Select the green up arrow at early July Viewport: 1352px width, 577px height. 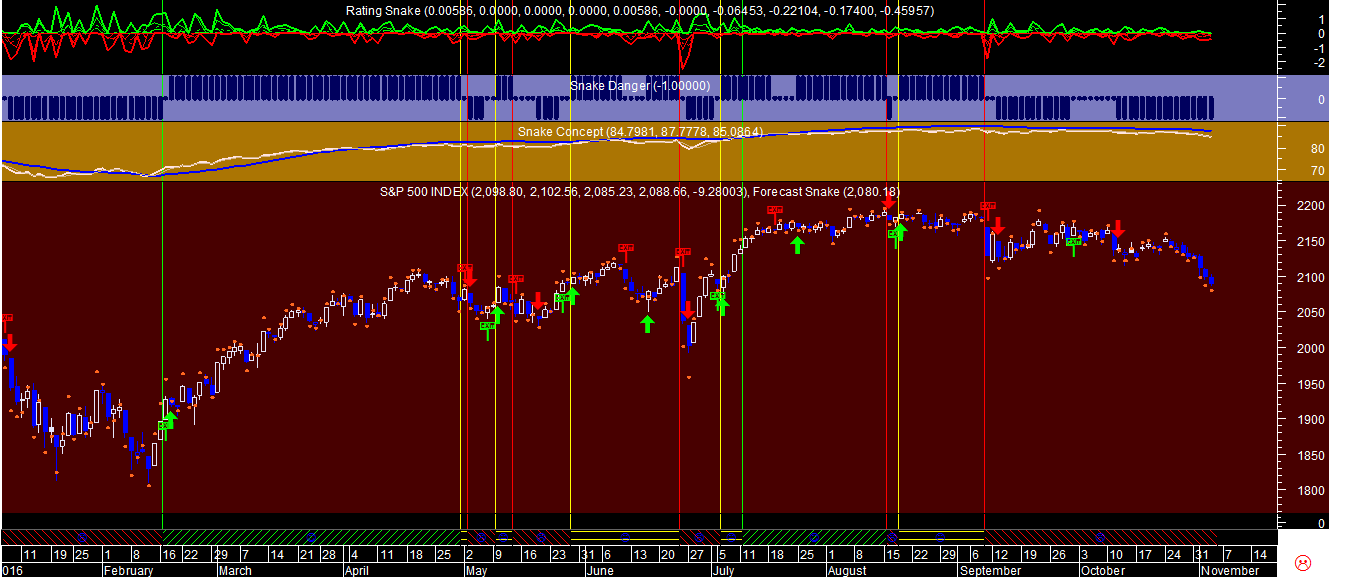tap(722, 307)
